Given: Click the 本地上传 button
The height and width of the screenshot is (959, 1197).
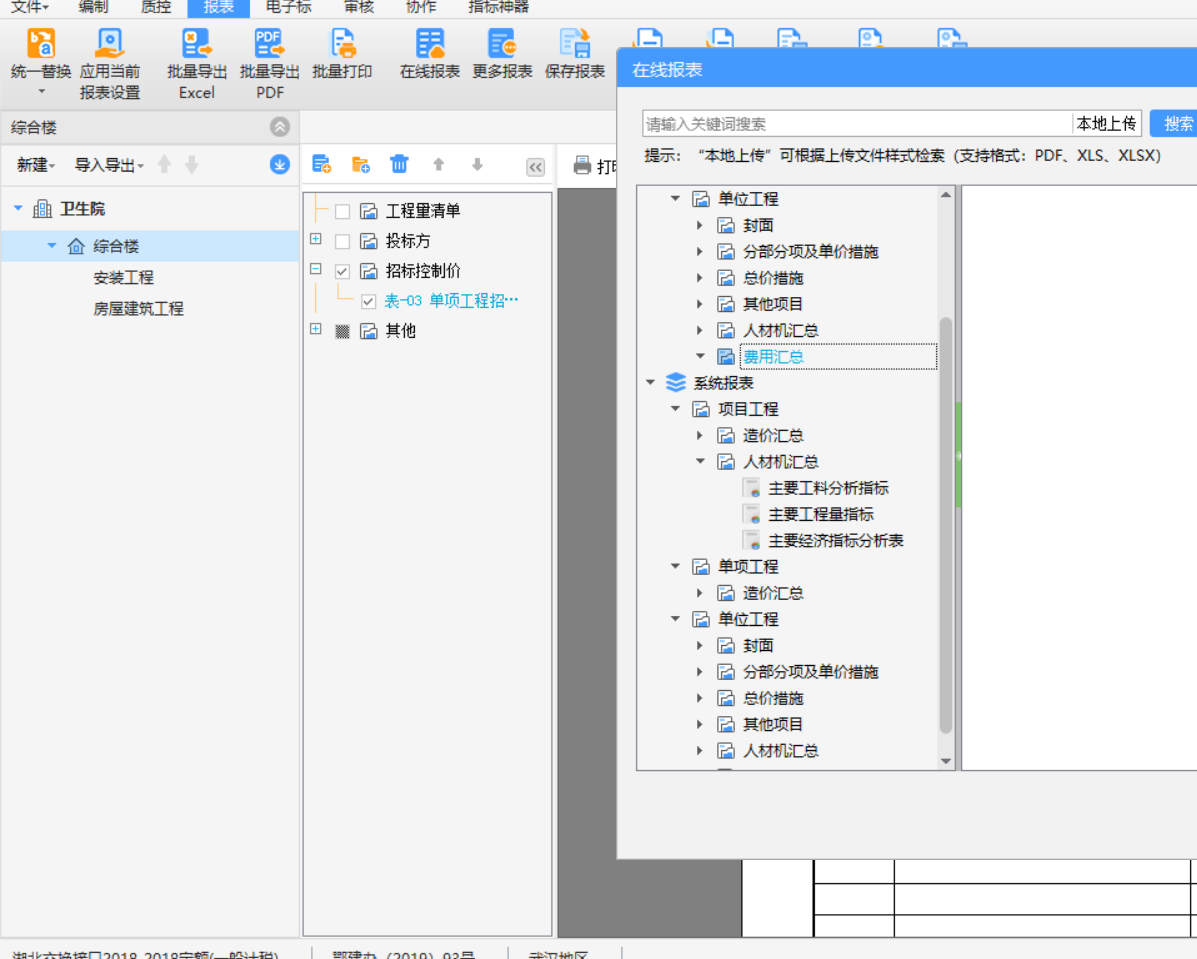Looking at the screenshot, I should [x=1106, y=124].
